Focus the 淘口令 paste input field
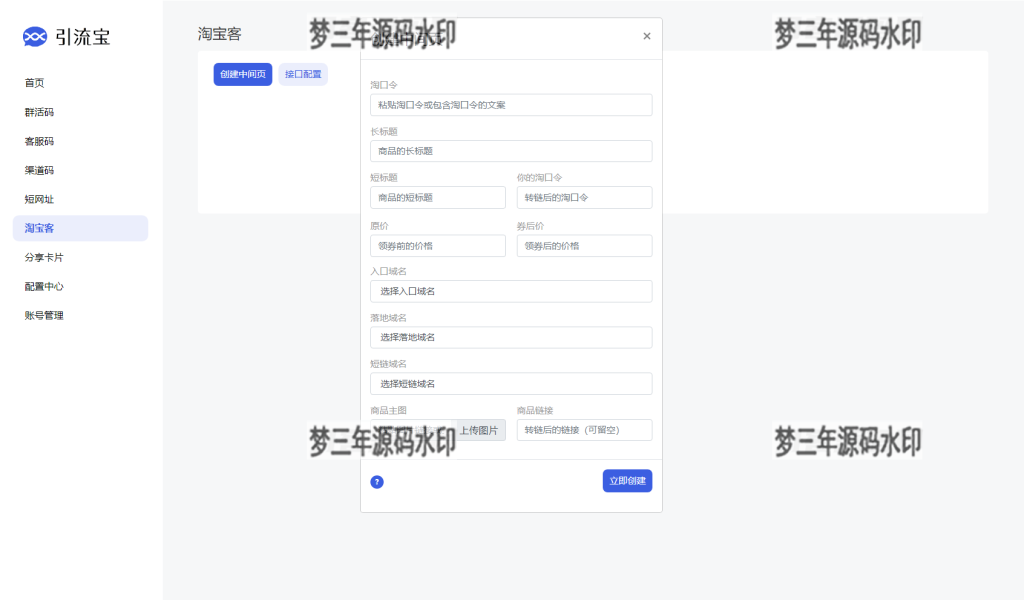This screenshot has width=1024, height=600. [510, 105]
